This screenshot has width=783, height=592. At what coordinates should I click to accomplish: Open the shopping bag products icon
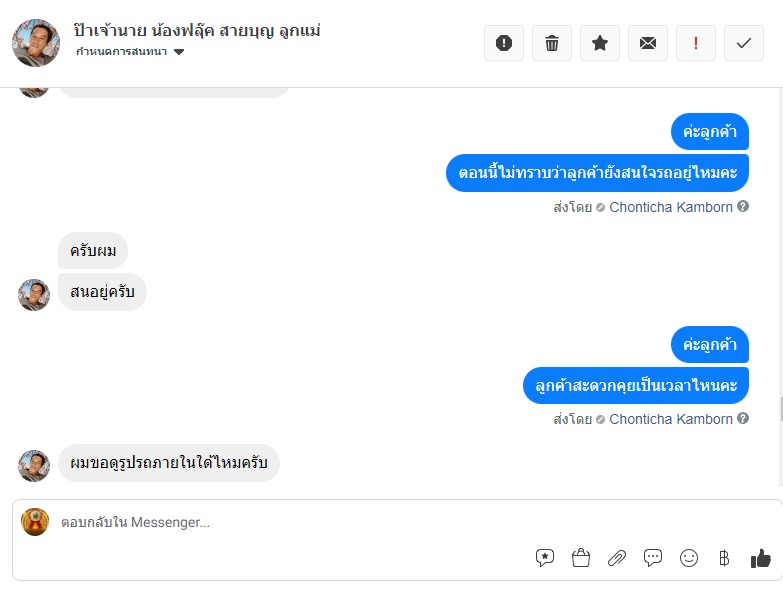pyautogui.click(x=581, y=558)
